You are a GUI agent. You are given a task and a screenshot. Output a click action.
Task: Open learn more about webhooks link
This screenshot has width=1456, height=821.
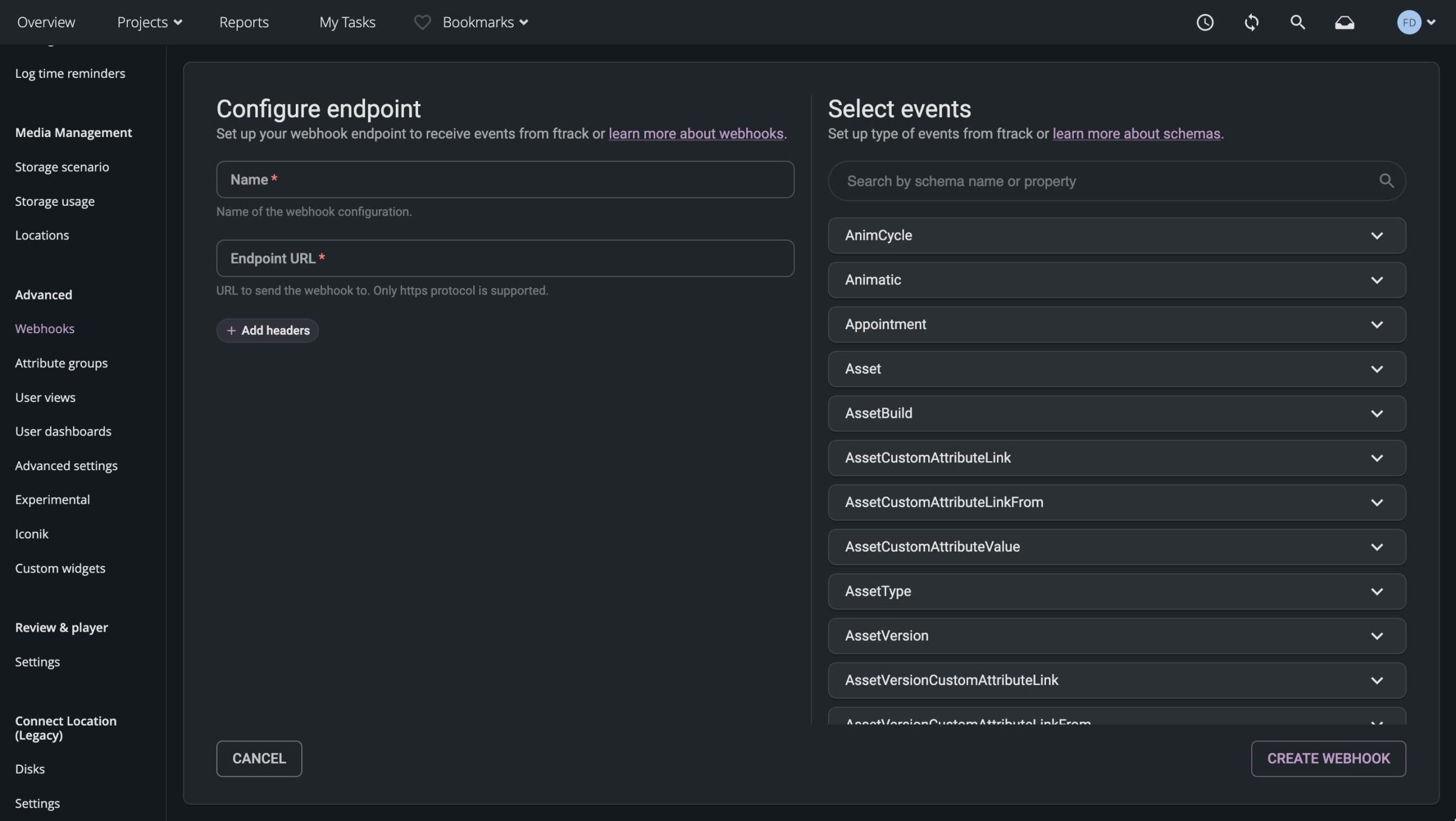(696, 134)
